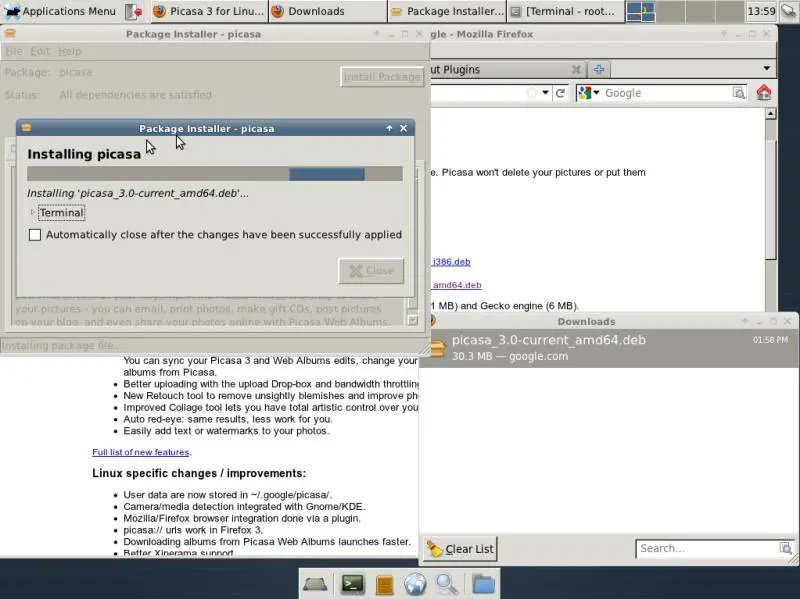Image resolution: width=800 pixels, height=599 pixels.
Task: Click the clock showing 13:59
Action: 761,11
